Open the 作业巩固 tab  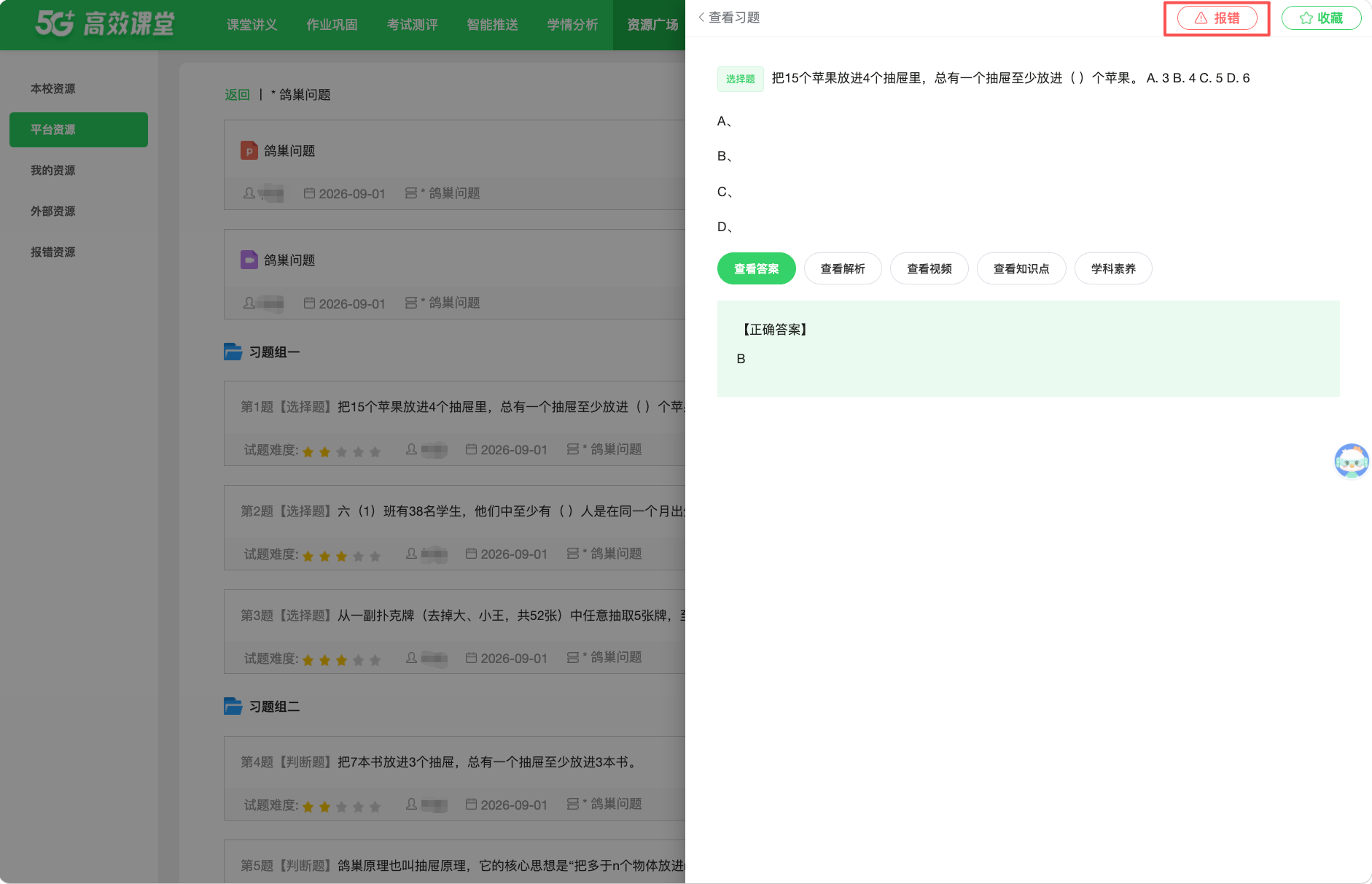[x=332, y=25]
